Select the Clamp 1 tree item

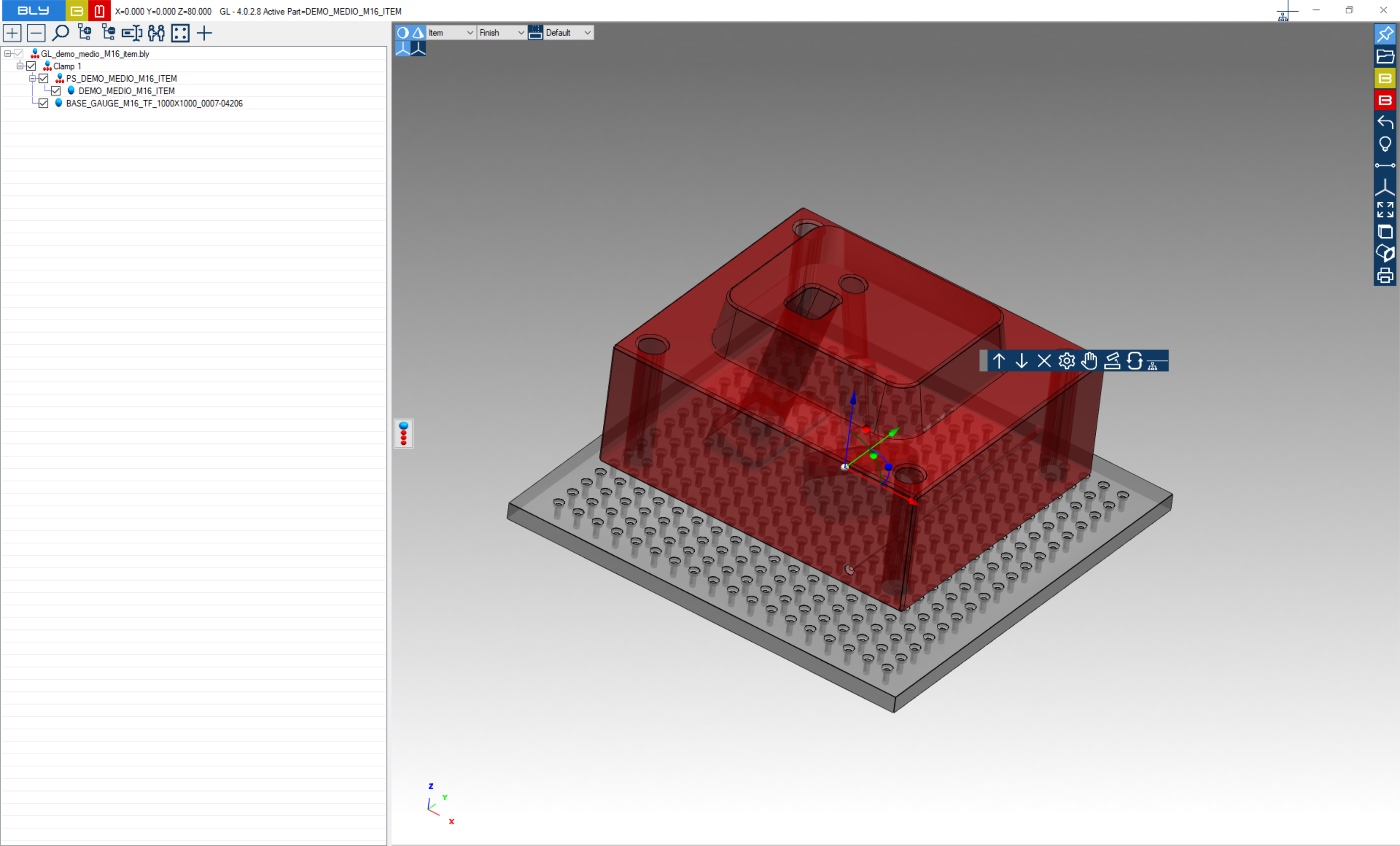[x=67, y=67]
